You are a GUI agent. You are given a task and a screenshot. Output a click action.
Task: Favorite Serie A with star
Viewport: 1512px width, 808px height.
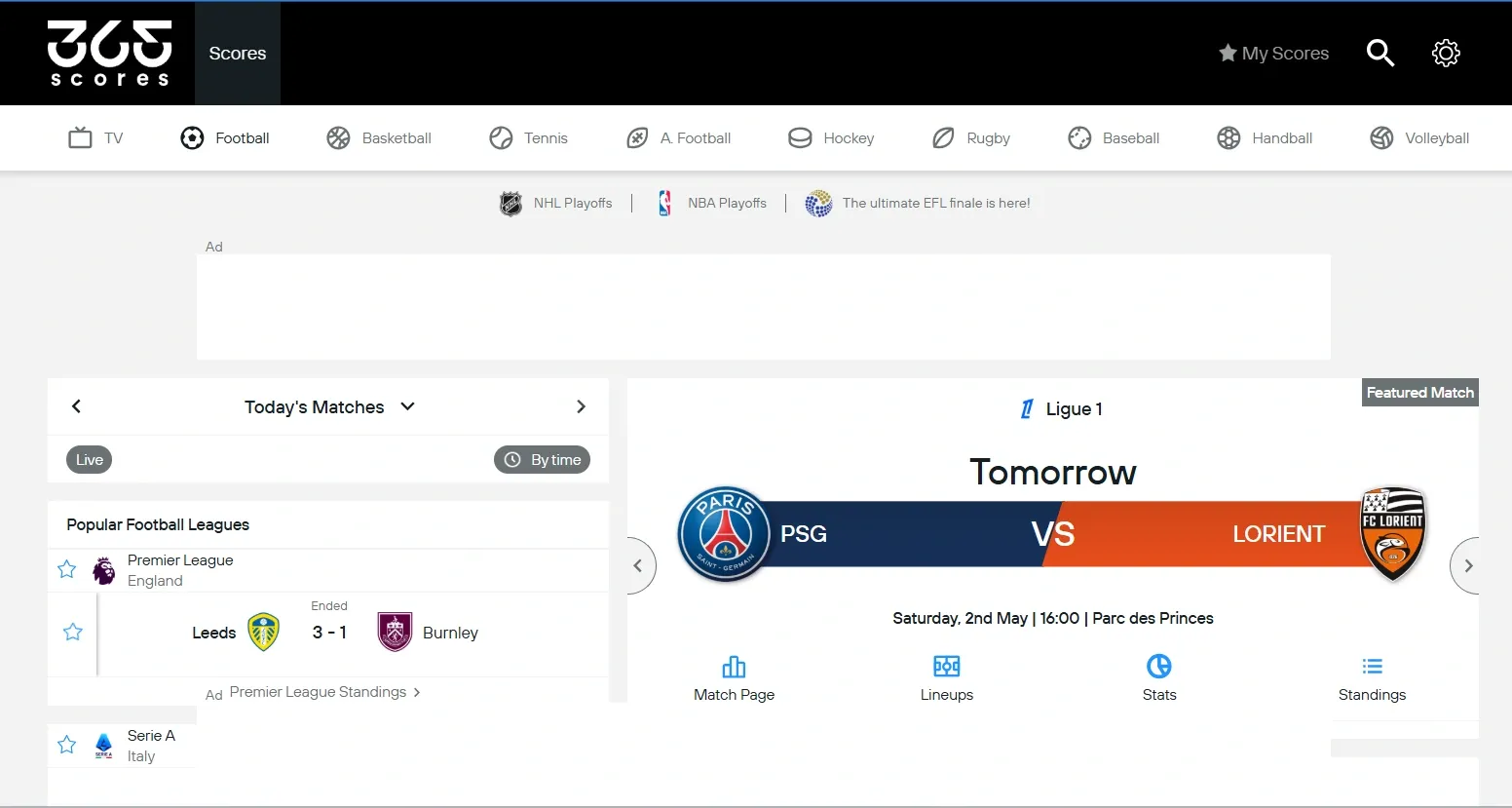click(x=66, y=745)
